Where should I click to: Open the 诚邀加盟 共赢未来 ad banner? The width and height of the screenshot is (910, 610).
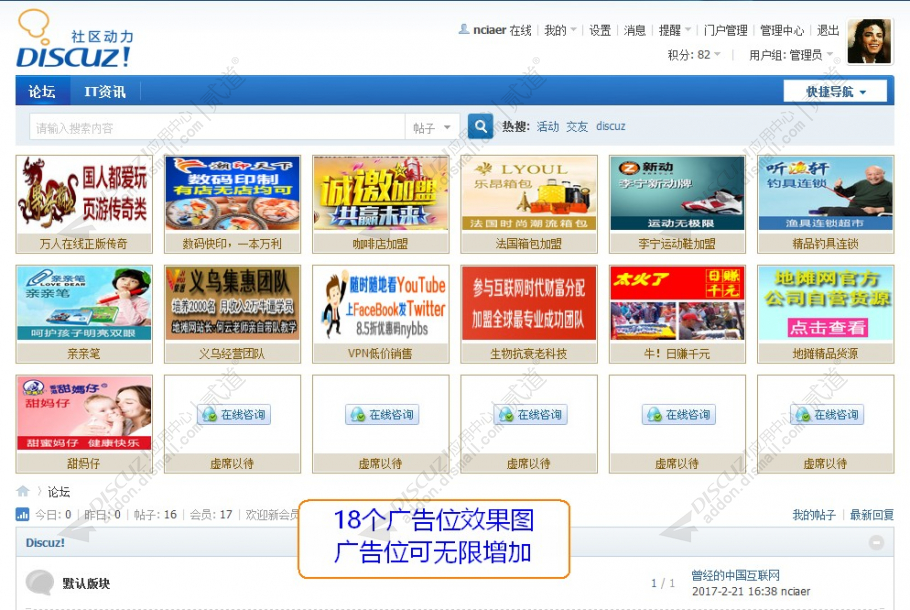[381, 194]
